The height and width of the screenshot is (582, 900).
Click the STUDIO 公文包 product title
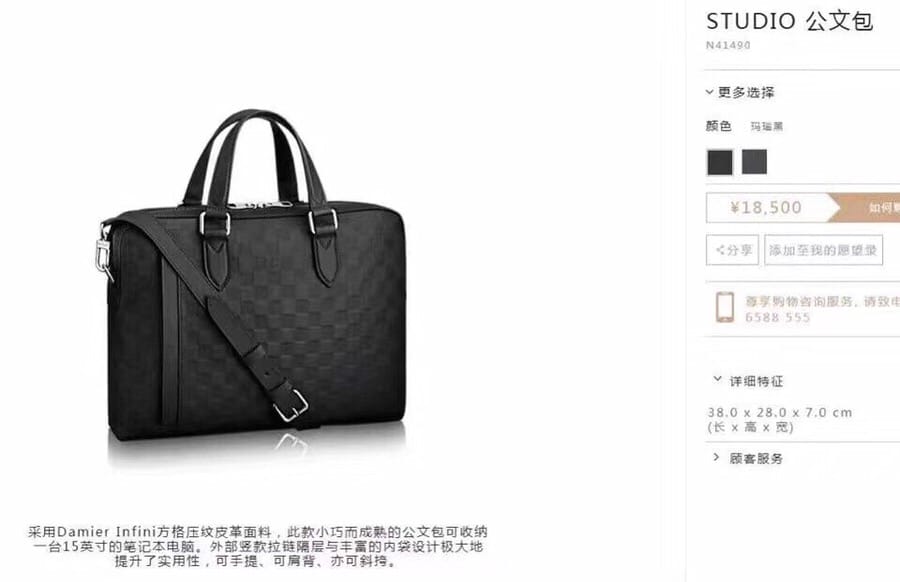[x=789, y=21]
